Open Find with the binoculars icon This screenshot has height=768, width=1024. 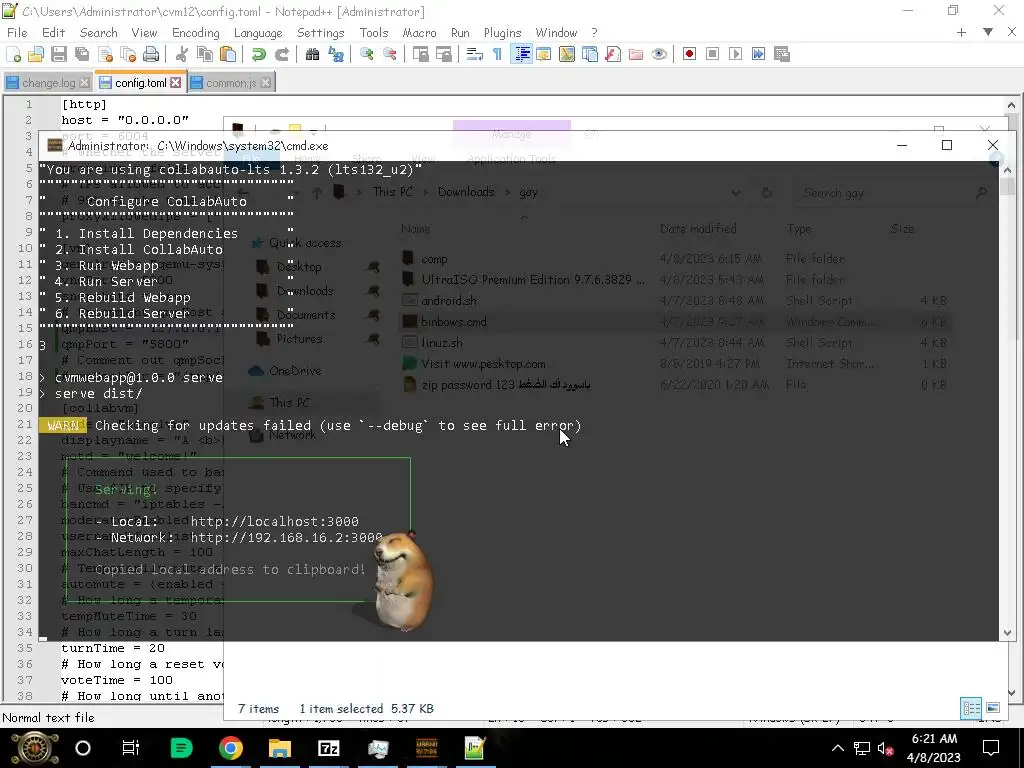point(312,54)
